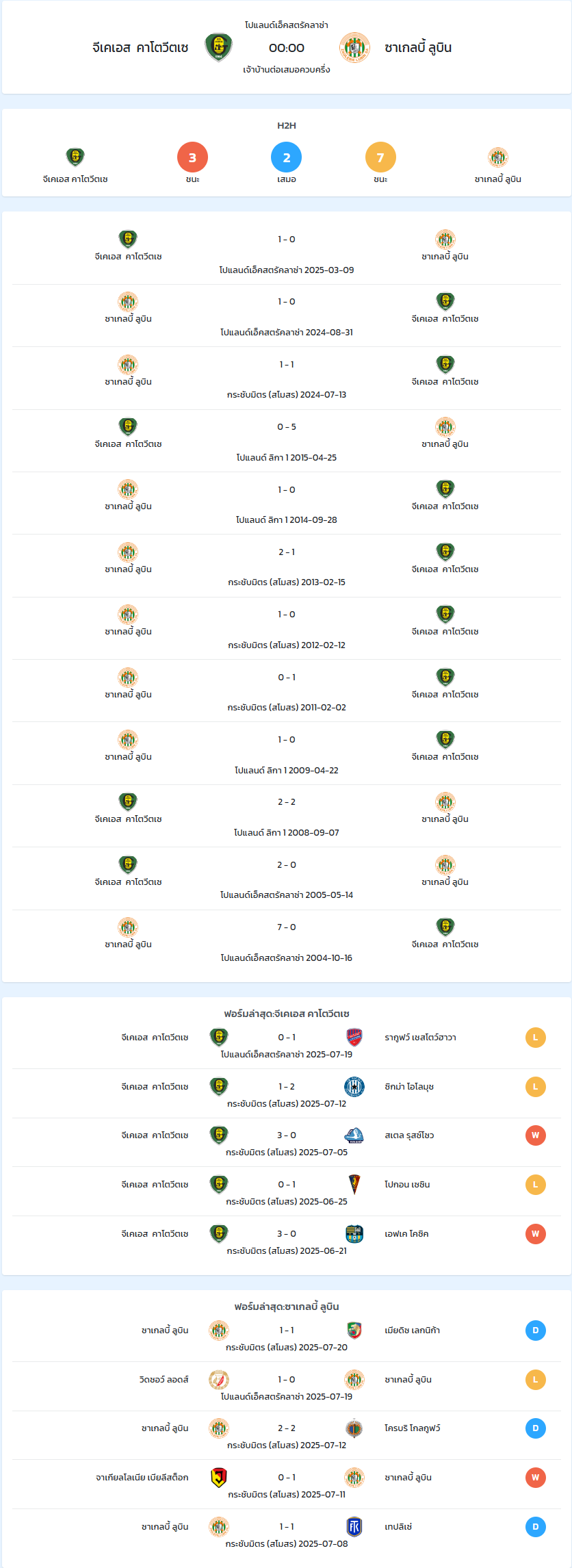Click the Sigma Olomouc club logo
The height and width of the screenshot is (1568, 572).
coord(354,1086)
